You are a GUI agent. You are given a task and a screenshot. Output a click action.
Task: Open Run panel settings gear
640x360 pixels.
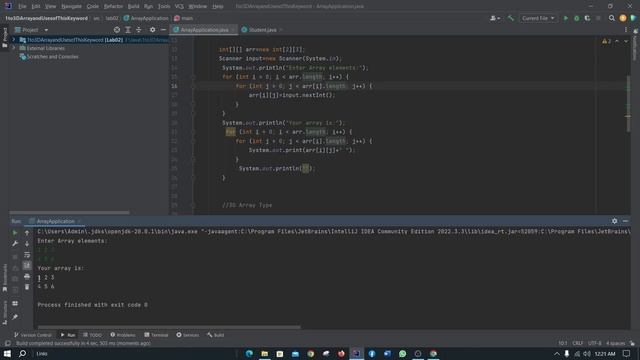coord(614,221)
